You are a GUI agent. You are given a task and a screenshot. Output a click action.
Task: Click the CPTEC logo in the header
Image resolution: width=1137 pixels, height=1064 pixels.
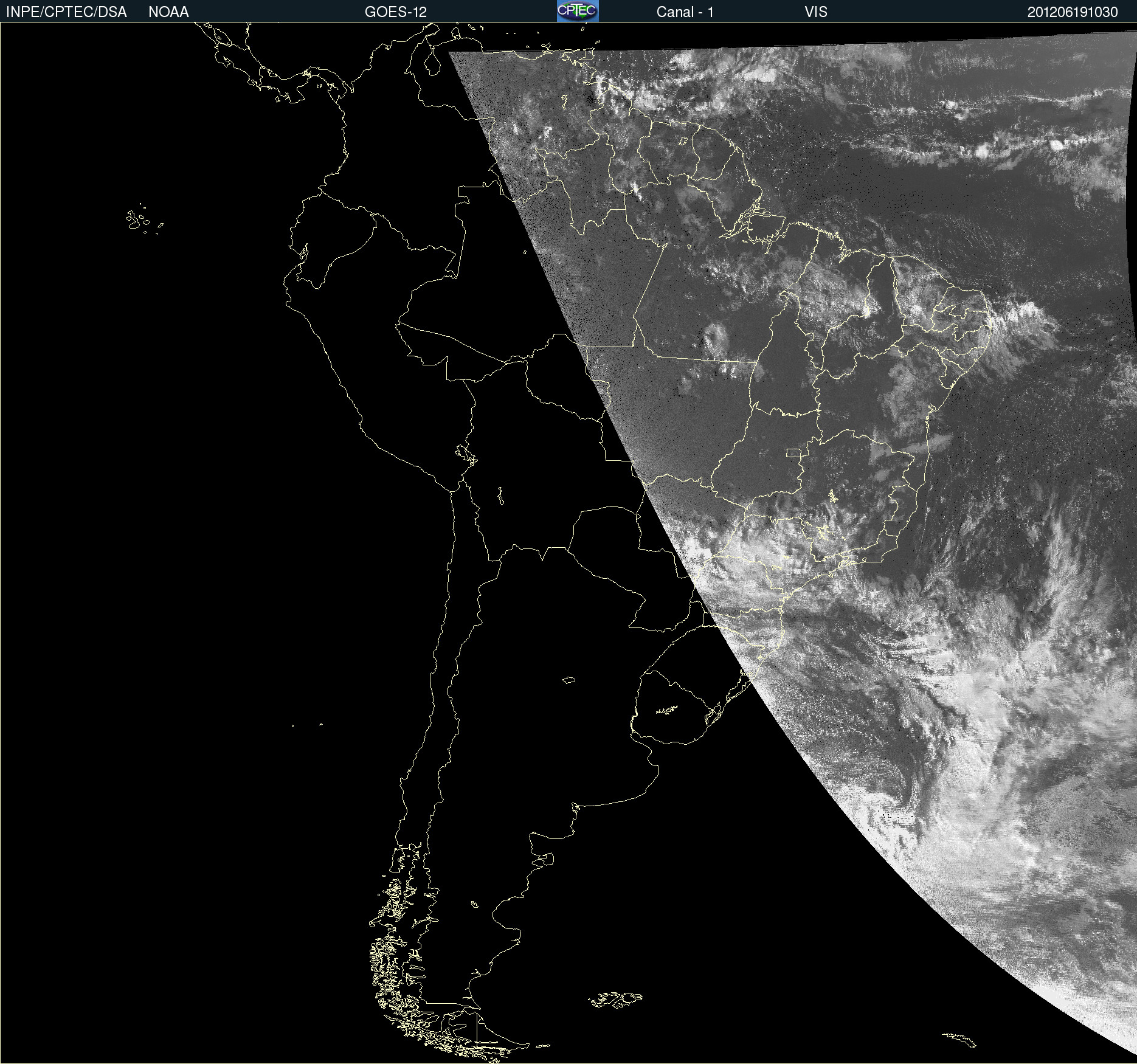578,11
